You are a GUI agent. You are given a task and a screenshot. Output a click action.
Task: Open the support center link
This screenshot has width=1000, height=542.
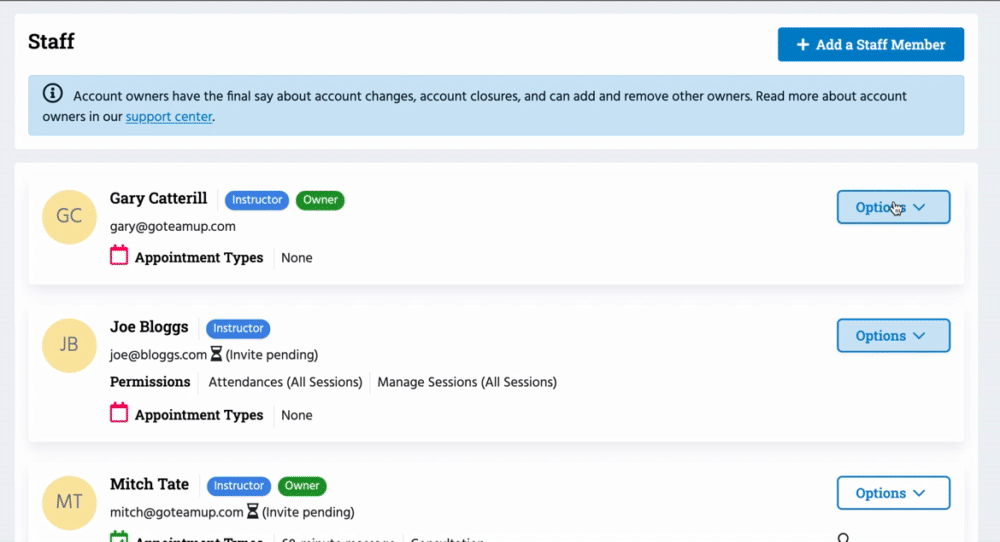pyautogui.click(x=169, y=116)
